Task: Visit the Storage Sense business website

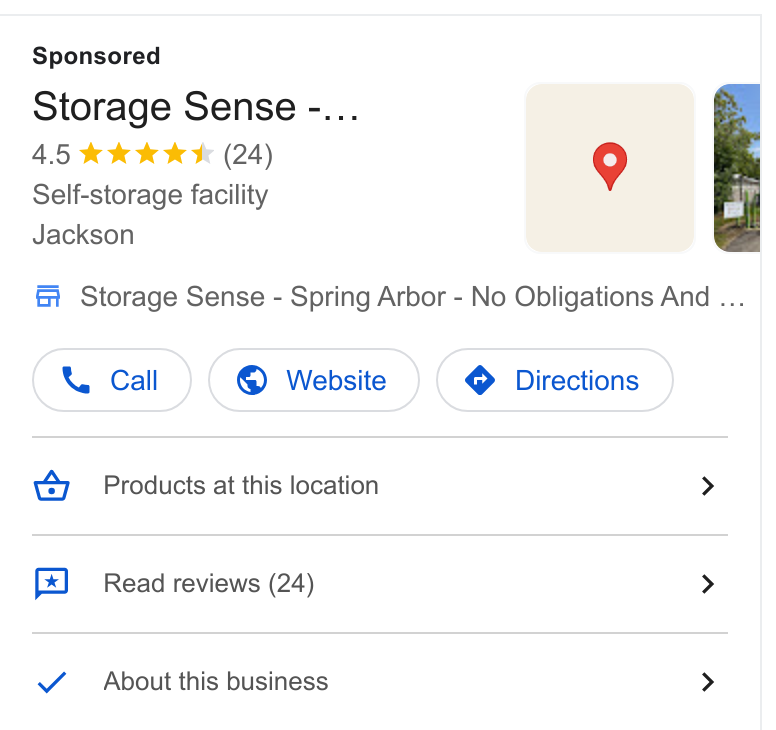Action: coord(314,380)
